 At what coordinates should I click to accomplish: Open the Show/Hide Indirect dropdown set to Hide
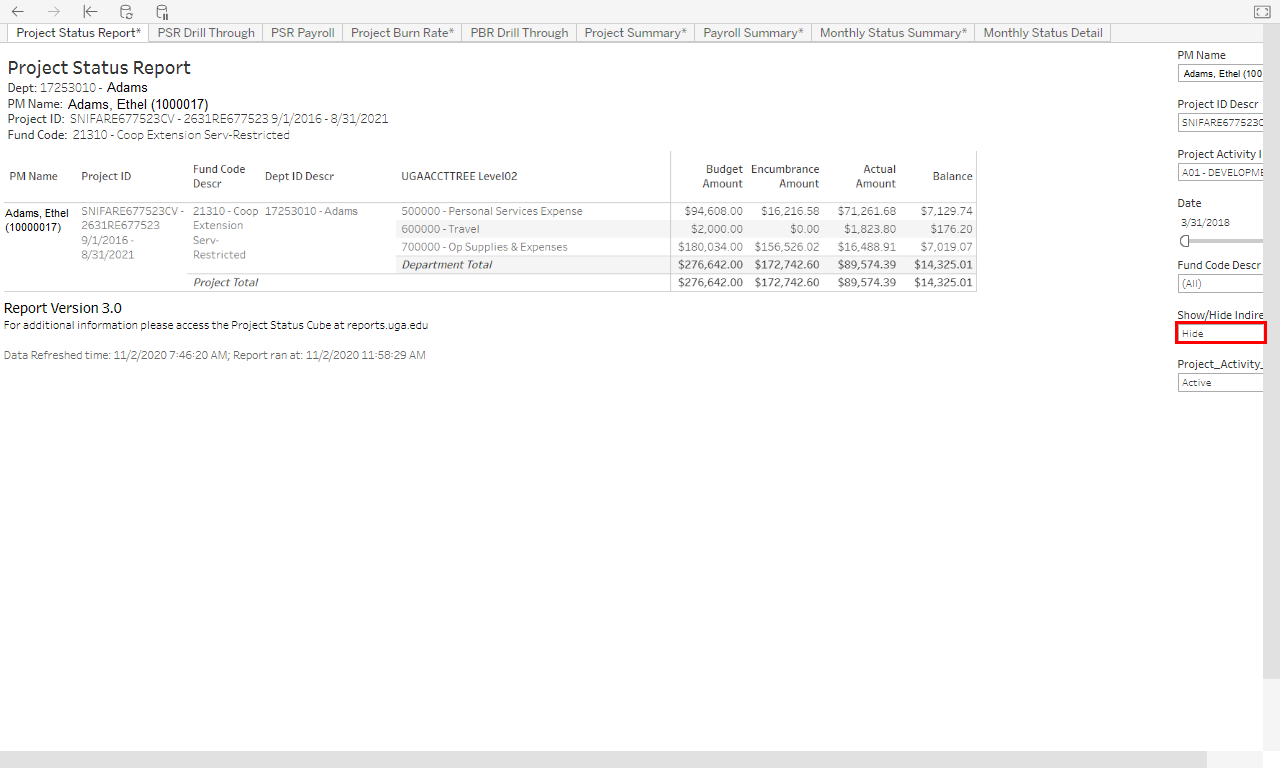[1220, 333]
